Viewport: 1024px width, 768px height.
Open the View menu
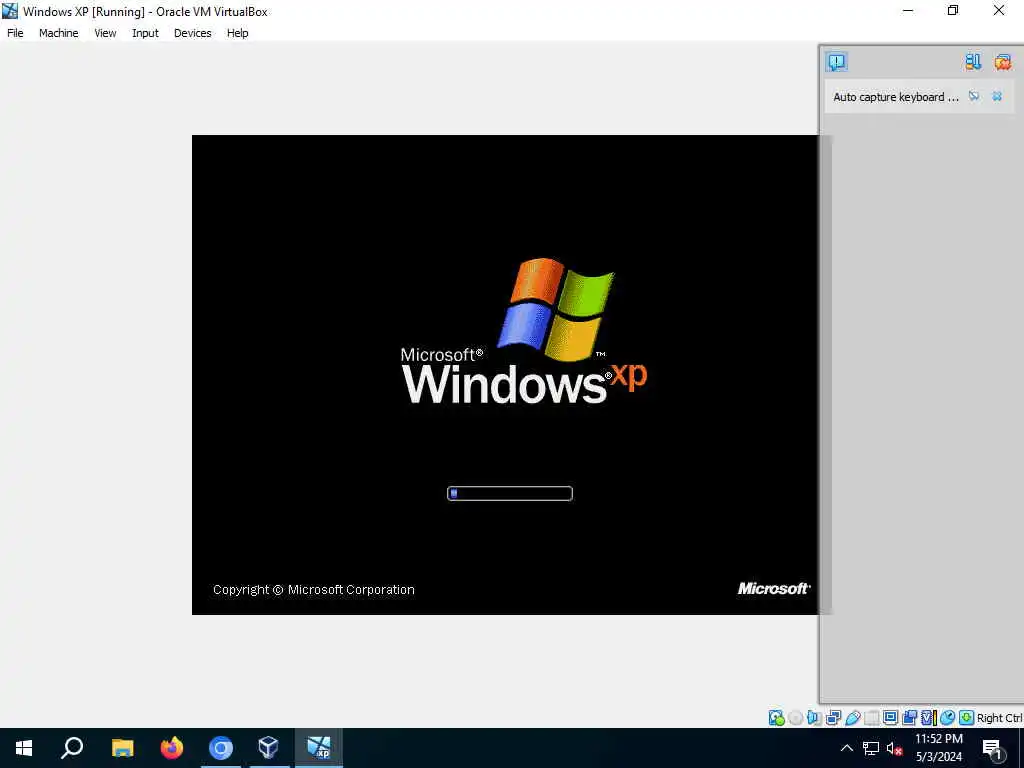pyautogui.click(x=105, y=33)
